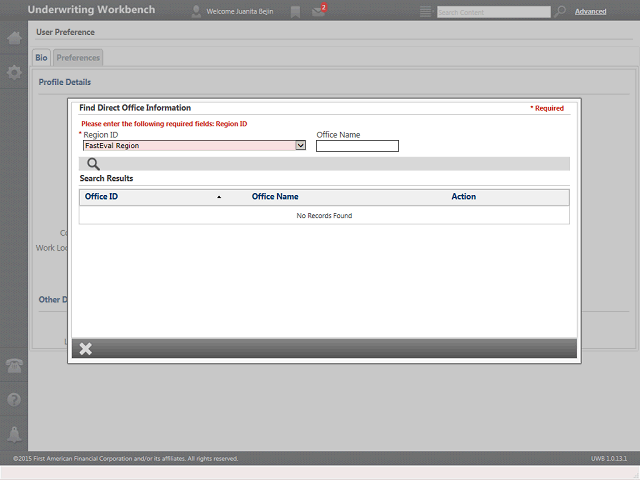Open the Advanced search link
The height and width of the screenshot is (480, 640).
click(590, 11)
